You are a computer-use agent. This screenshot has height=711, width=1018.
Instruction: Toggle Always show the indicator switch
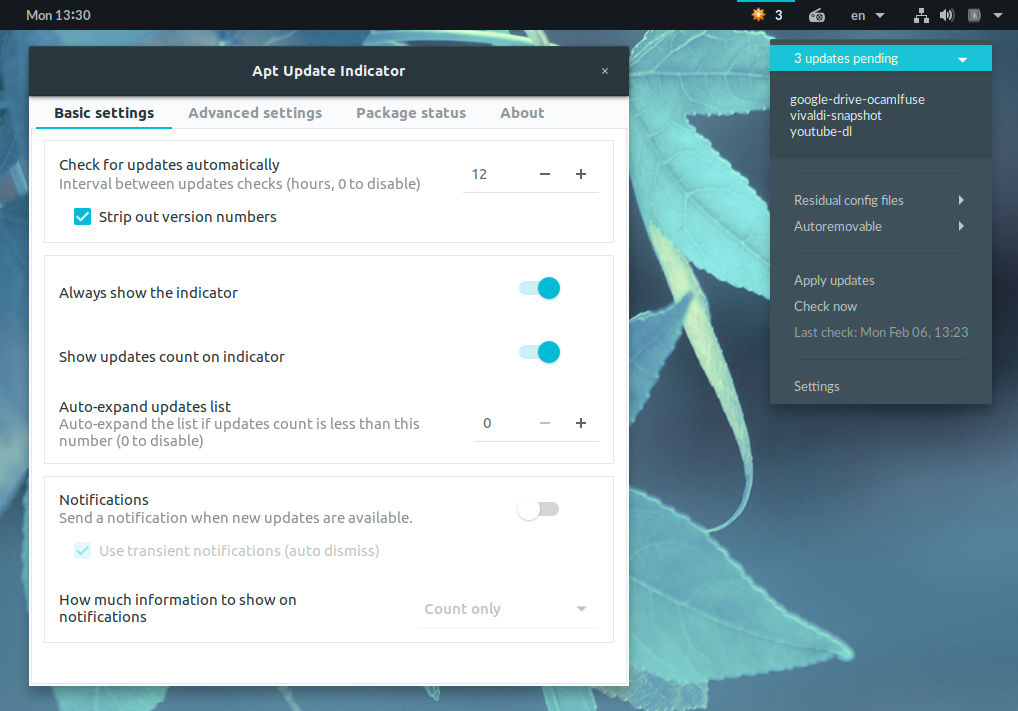pyautogui.click(x=539, y=288)
